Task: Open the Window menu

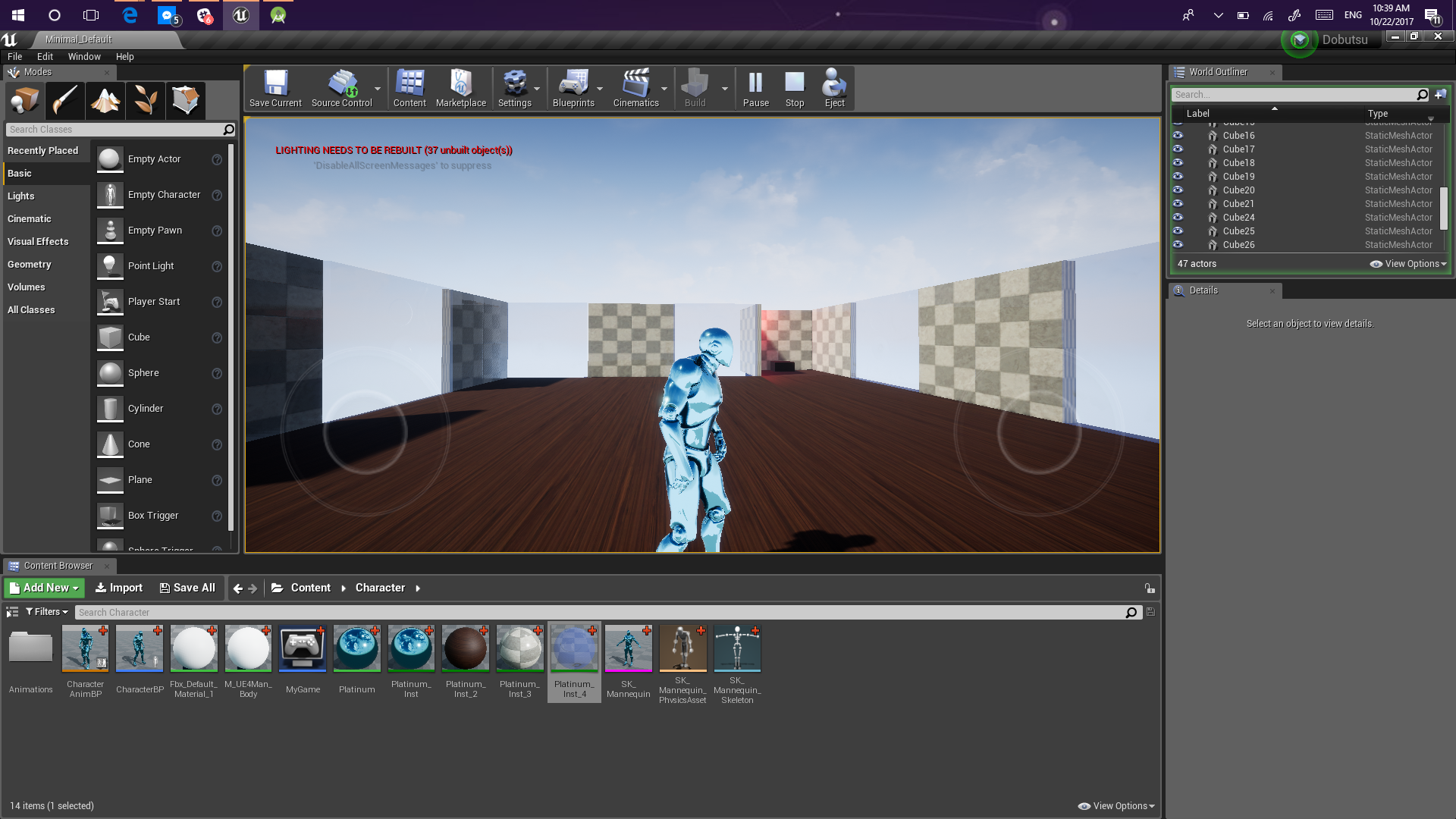Action: tap(84, 57)
